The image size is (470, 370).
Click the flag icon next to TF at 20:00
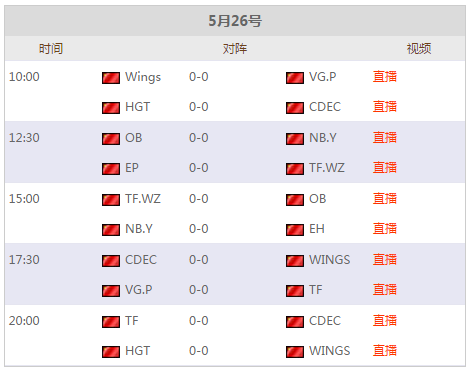(111, 322)
